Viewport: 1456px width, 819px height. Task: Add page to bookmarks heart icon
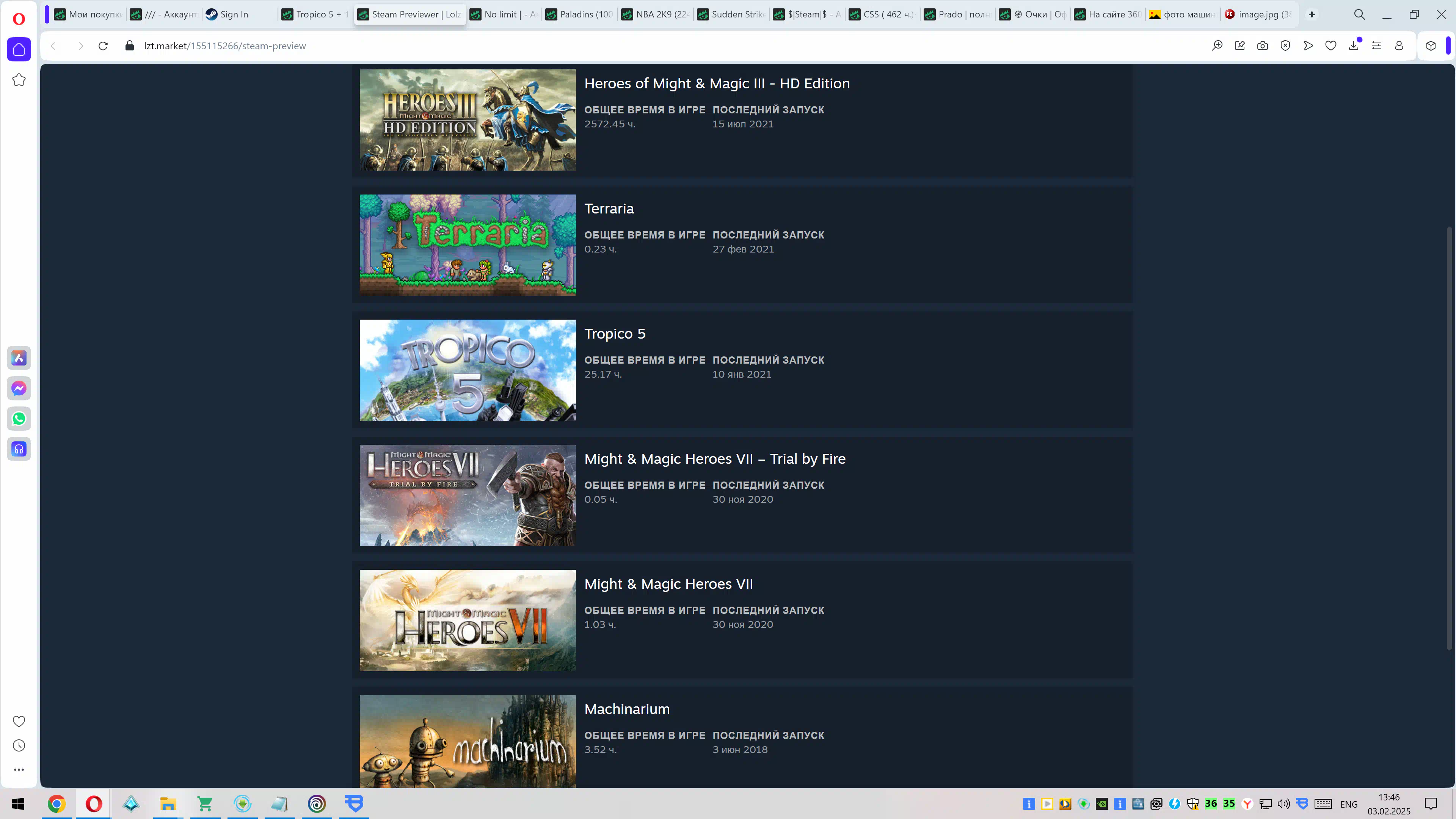(x=1330, y=46)
